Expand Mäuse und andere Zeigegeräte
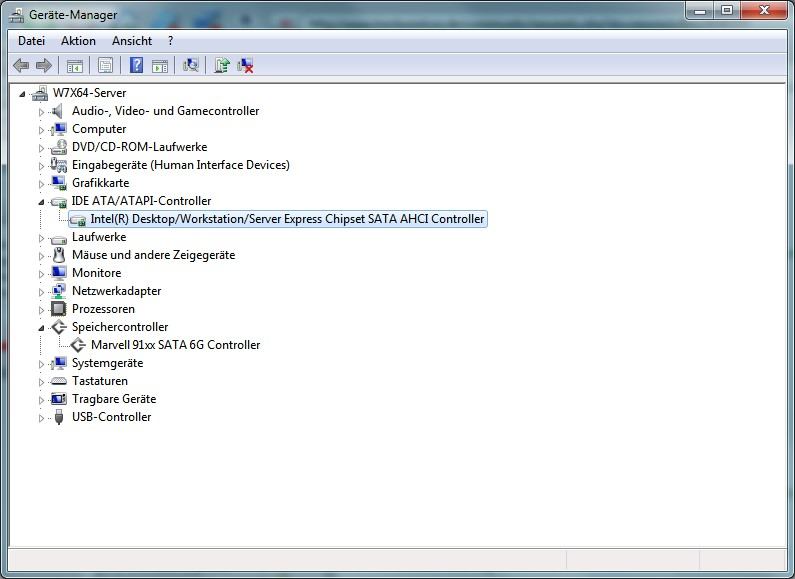 41,256
